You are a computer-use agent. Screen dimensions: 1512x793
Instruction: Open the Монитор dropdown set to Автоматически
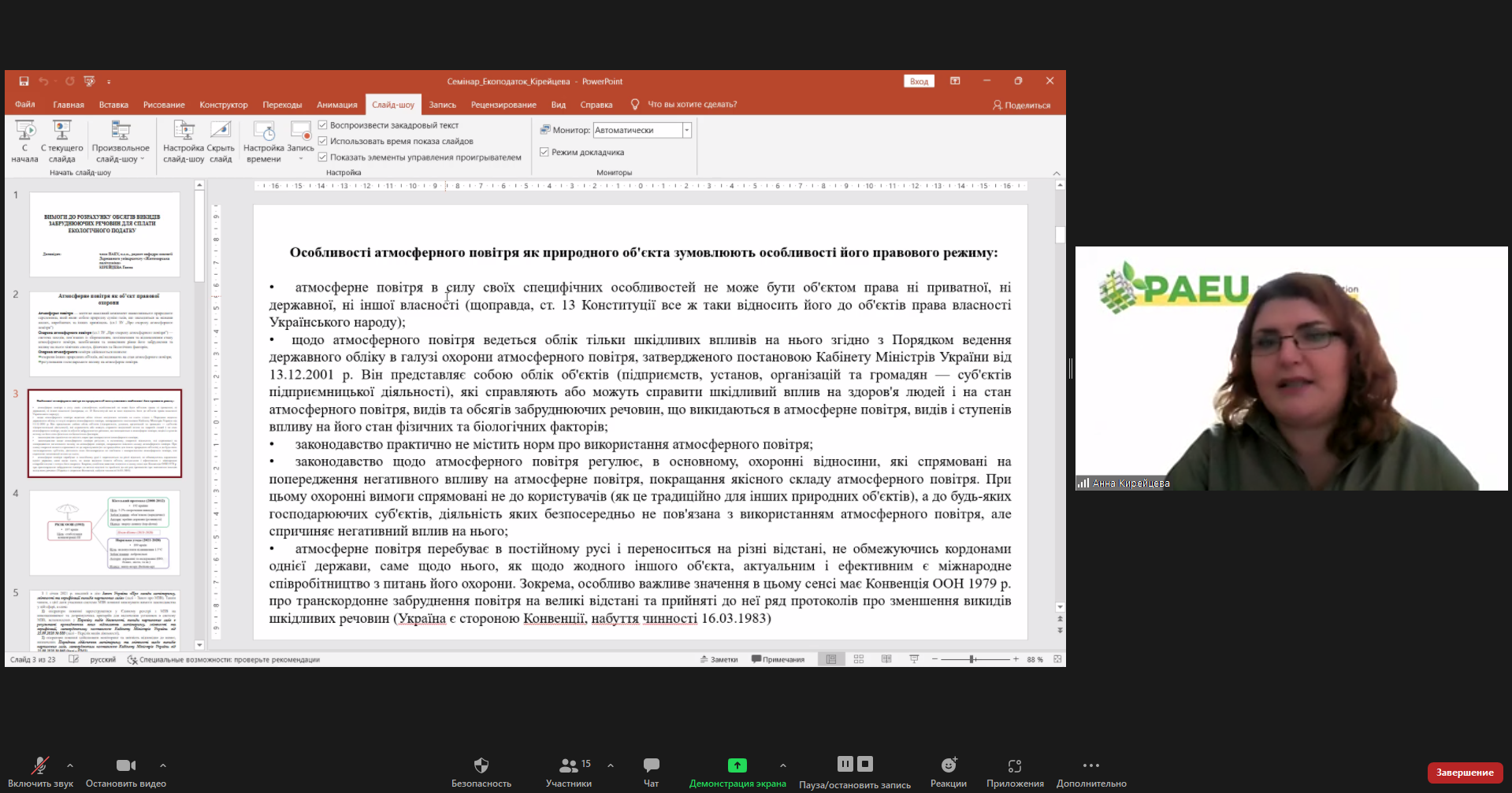click(x=686, y=130)
